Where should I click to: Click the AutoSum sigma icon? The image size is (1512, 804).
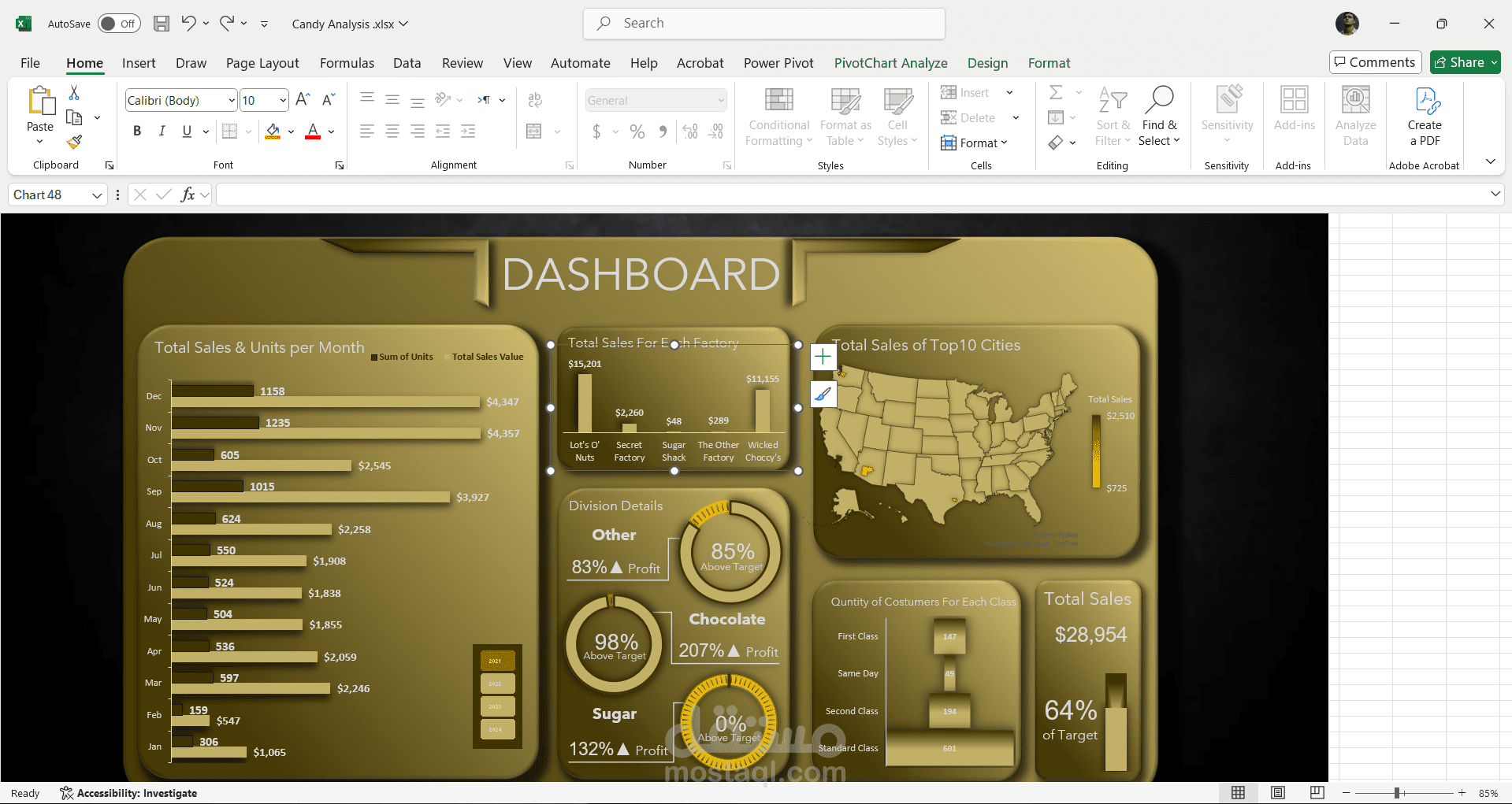click(x=1057, y=93)
